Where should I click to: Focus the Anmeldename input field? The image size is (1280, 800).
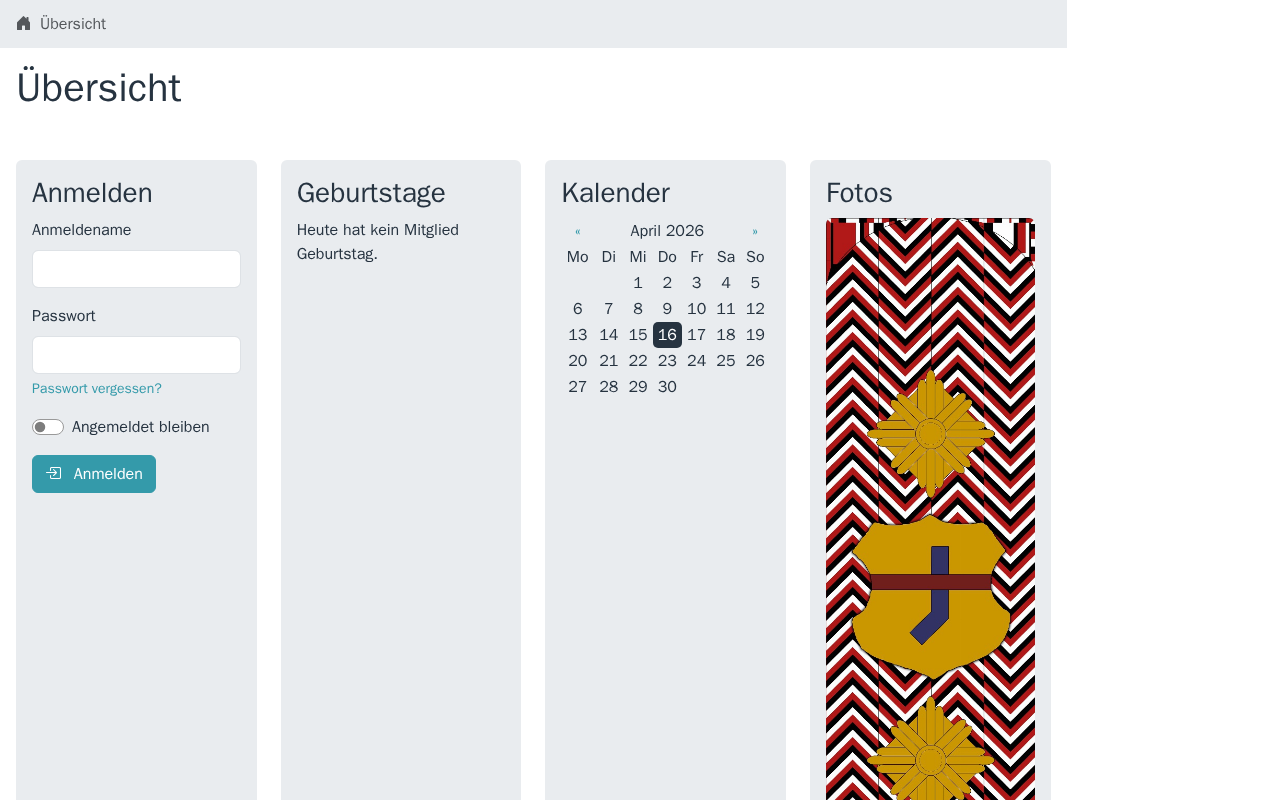[x=136, y=269]
